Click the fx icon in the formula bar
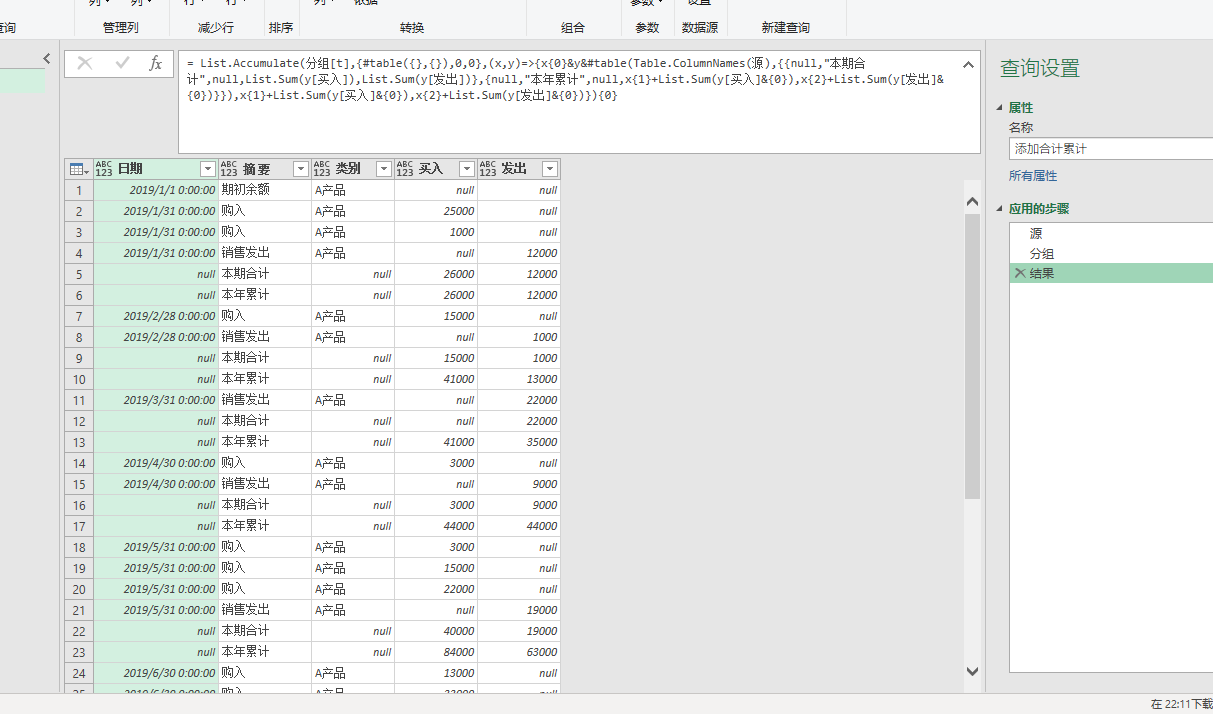 tap(155, 63)
